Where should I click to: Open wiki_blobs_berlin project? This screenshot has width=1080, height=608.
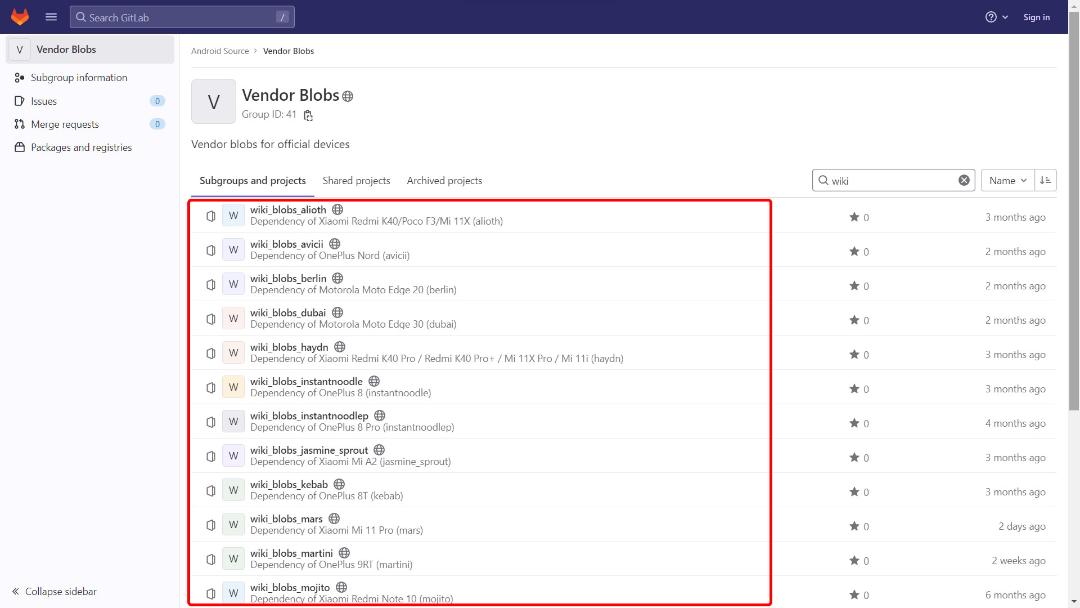tap(288, 279)
